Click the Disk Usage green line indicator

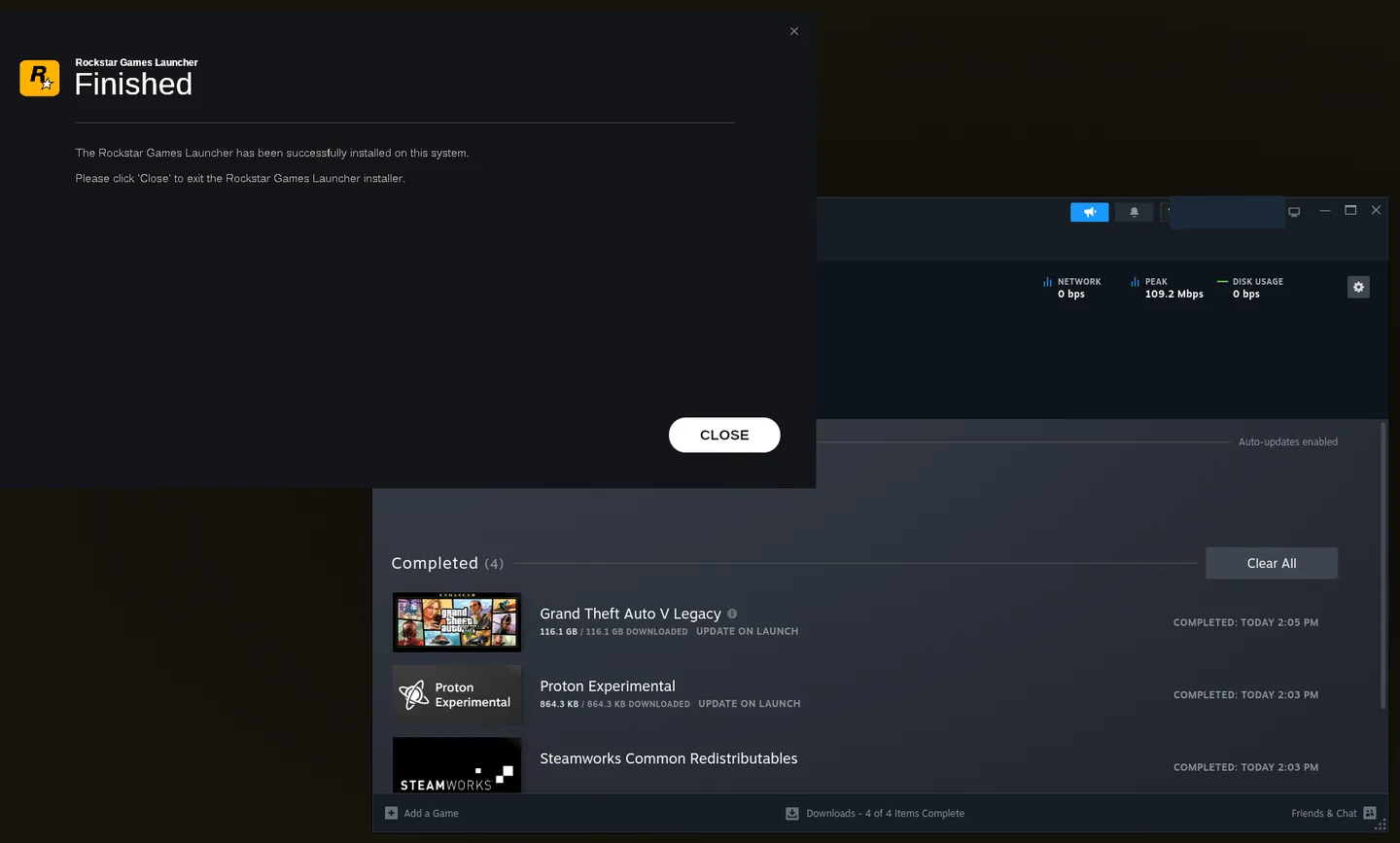[1222, 282]
